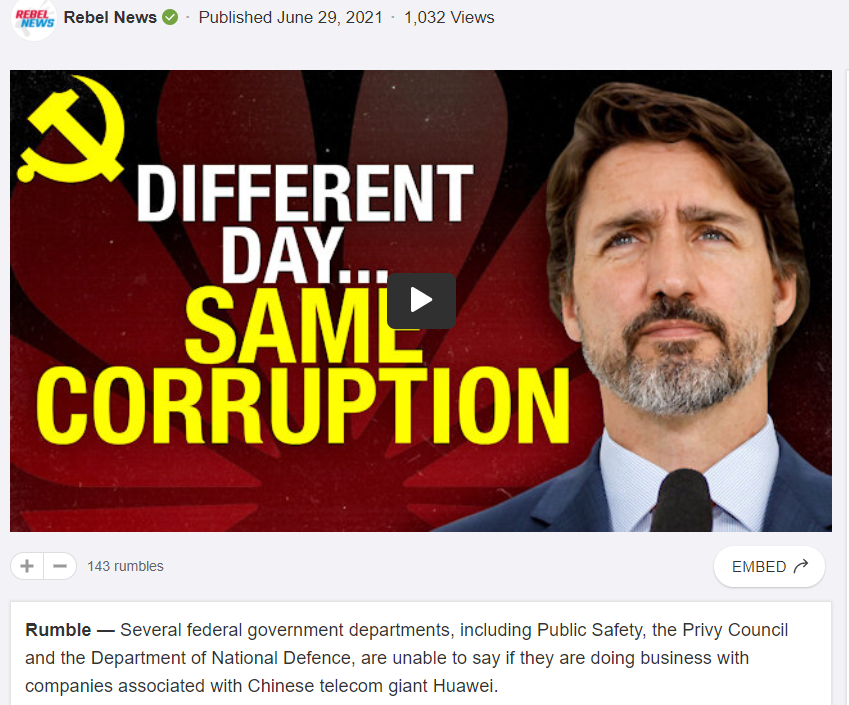The image size is (849, 705).
Task: Click the bold Rumble label in description
Action: pos(58,630)
